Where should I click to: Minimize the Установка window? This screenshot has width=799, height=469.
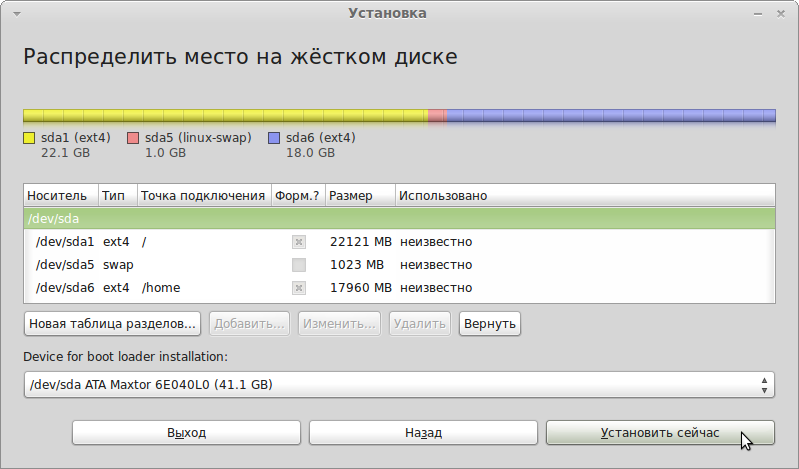[x=758, y=14]
